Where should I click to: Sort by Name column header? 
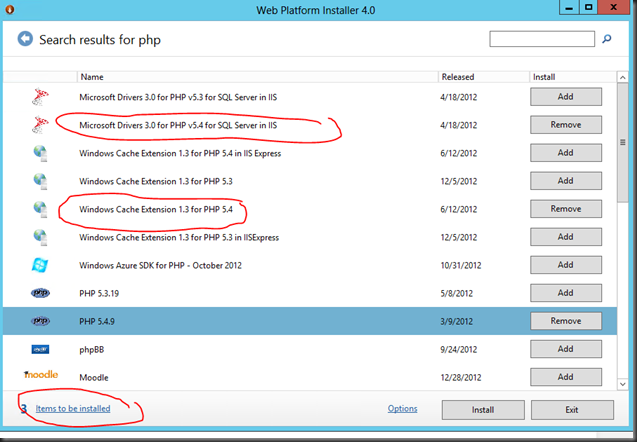pyautogui.click(x=258, y=77)
